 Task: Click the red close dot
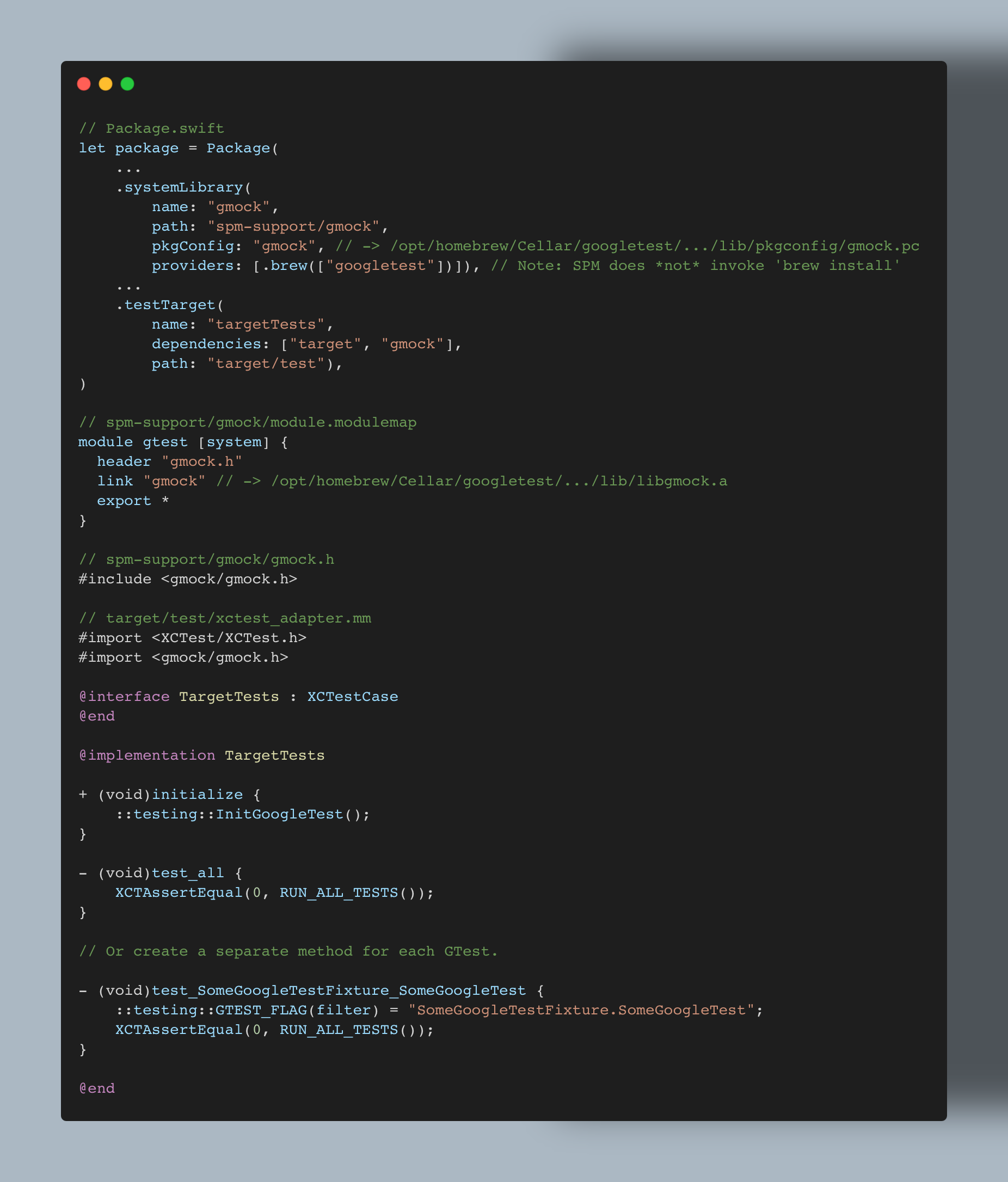[x=84, y=84]
